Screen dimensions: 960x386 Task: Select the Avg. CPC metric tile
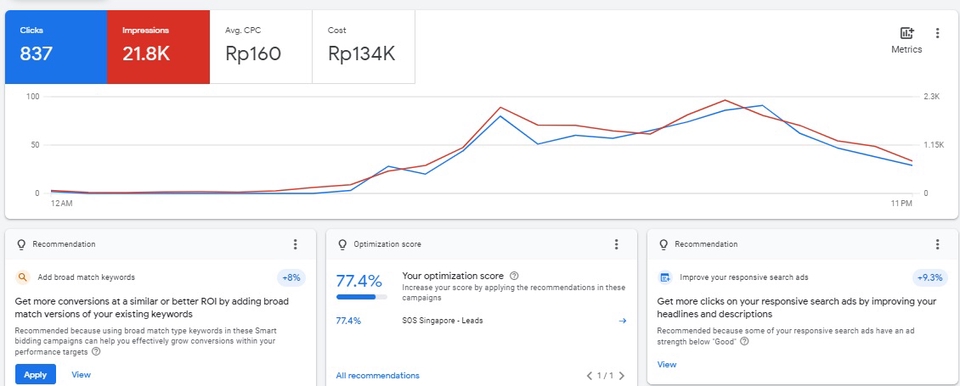pyautogui.click(x=261, y=47)
